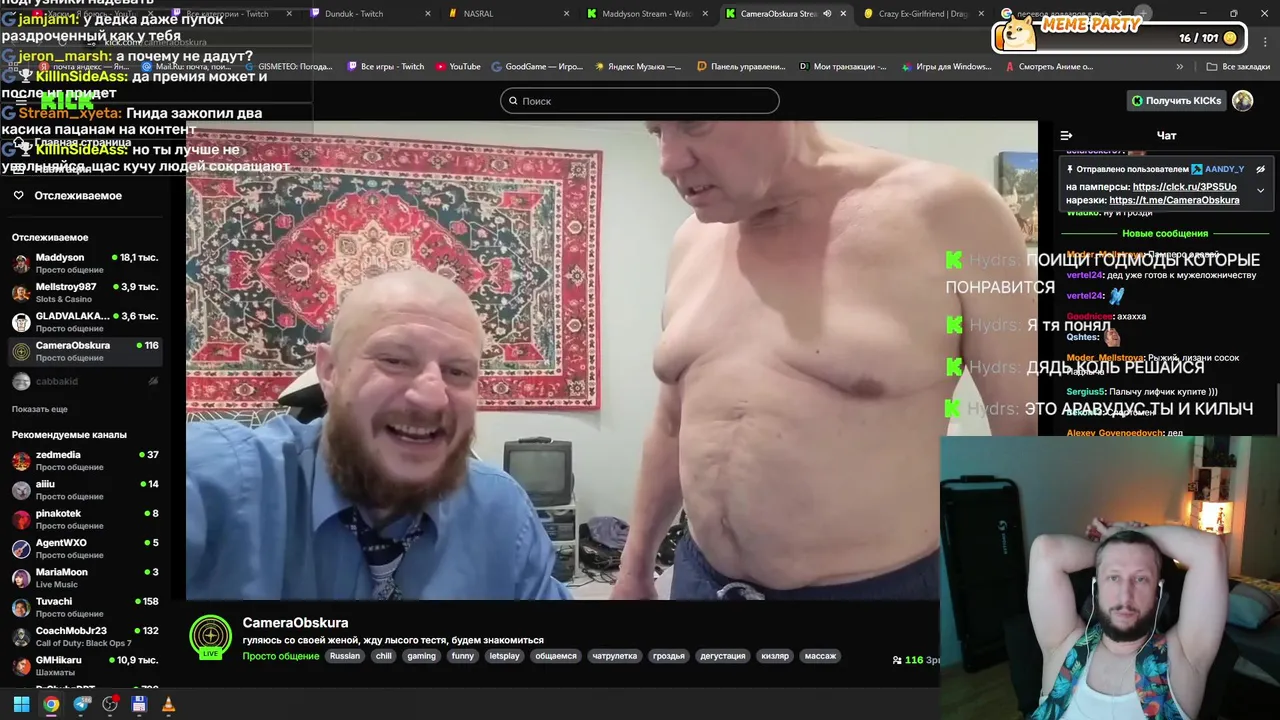Open the Все игры - Twitch bookmark
1280x720 pixels.
click(385, 67)
